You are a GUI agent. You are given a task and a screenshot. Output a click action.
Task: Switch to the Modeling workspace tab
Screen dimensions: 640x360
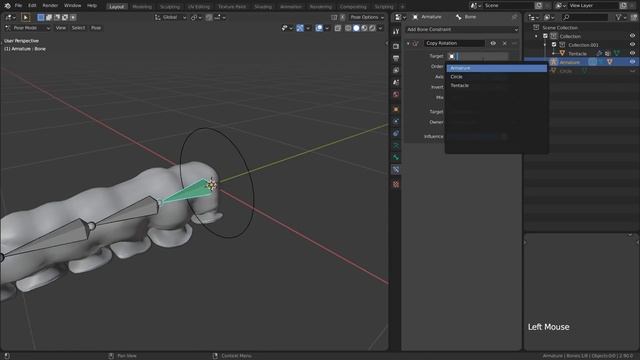(142, 7)
